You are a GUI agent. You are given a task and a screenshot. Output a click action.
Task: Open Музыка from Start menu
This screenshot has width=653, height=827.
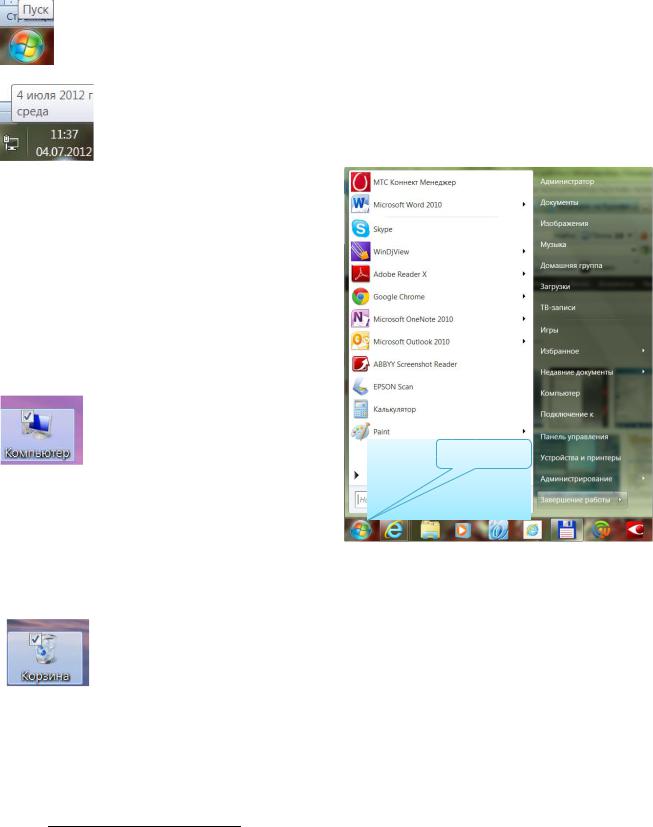[553, 244]
